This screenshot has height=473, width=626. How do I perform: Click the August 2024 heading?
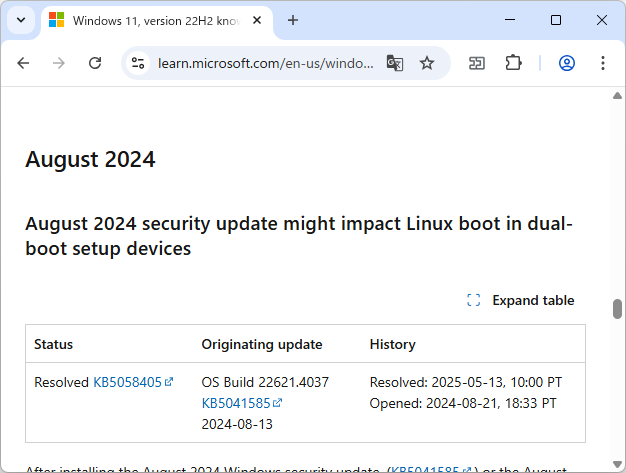[x=90, y=159]
